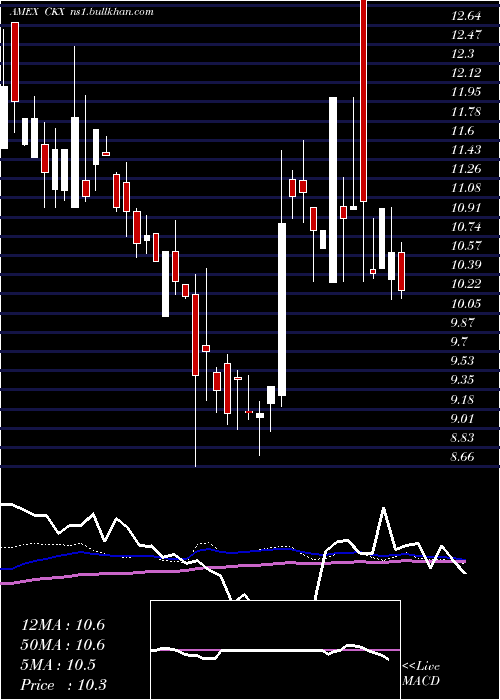The image size is (500, 700).
Task: Click the 12.3 price axis label
Action: pos(463,54)
